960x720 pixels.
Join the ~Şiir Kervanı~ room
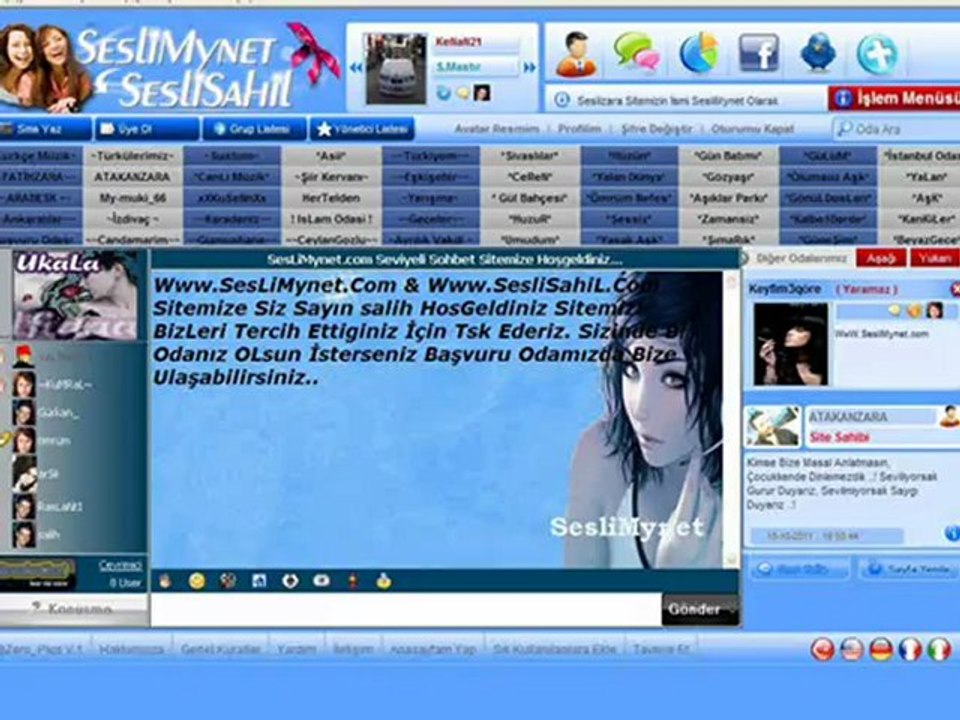pos(331,177)
